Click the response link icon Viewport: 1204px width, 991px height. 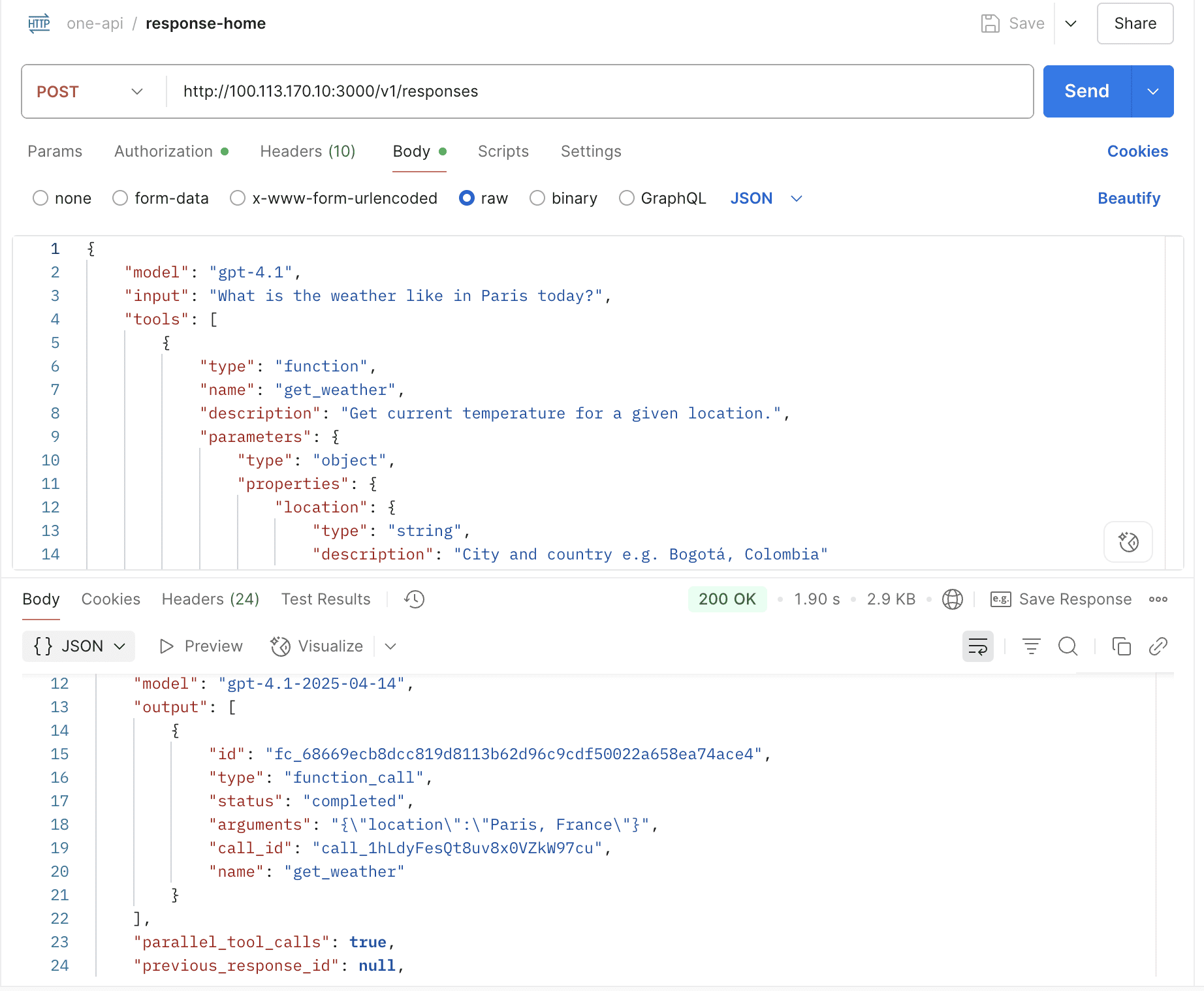click(1158, 646)
